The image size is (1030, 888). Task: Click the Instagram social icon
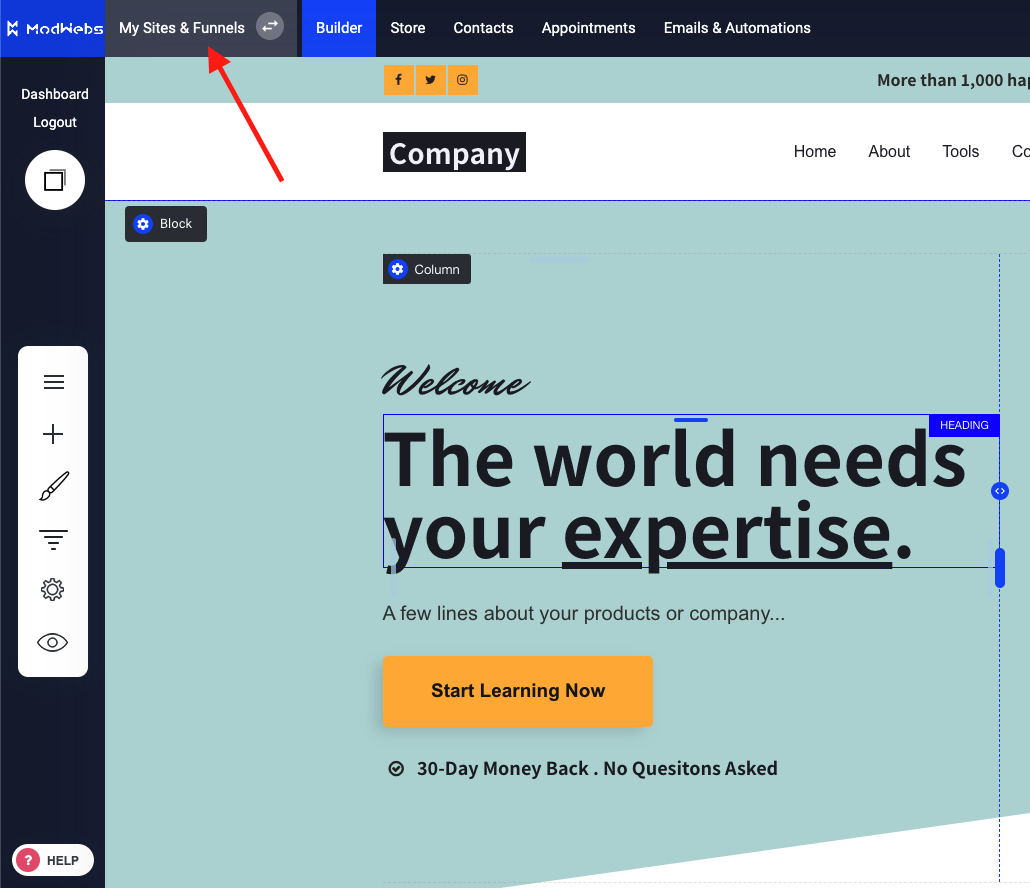(x=462, y=79)
